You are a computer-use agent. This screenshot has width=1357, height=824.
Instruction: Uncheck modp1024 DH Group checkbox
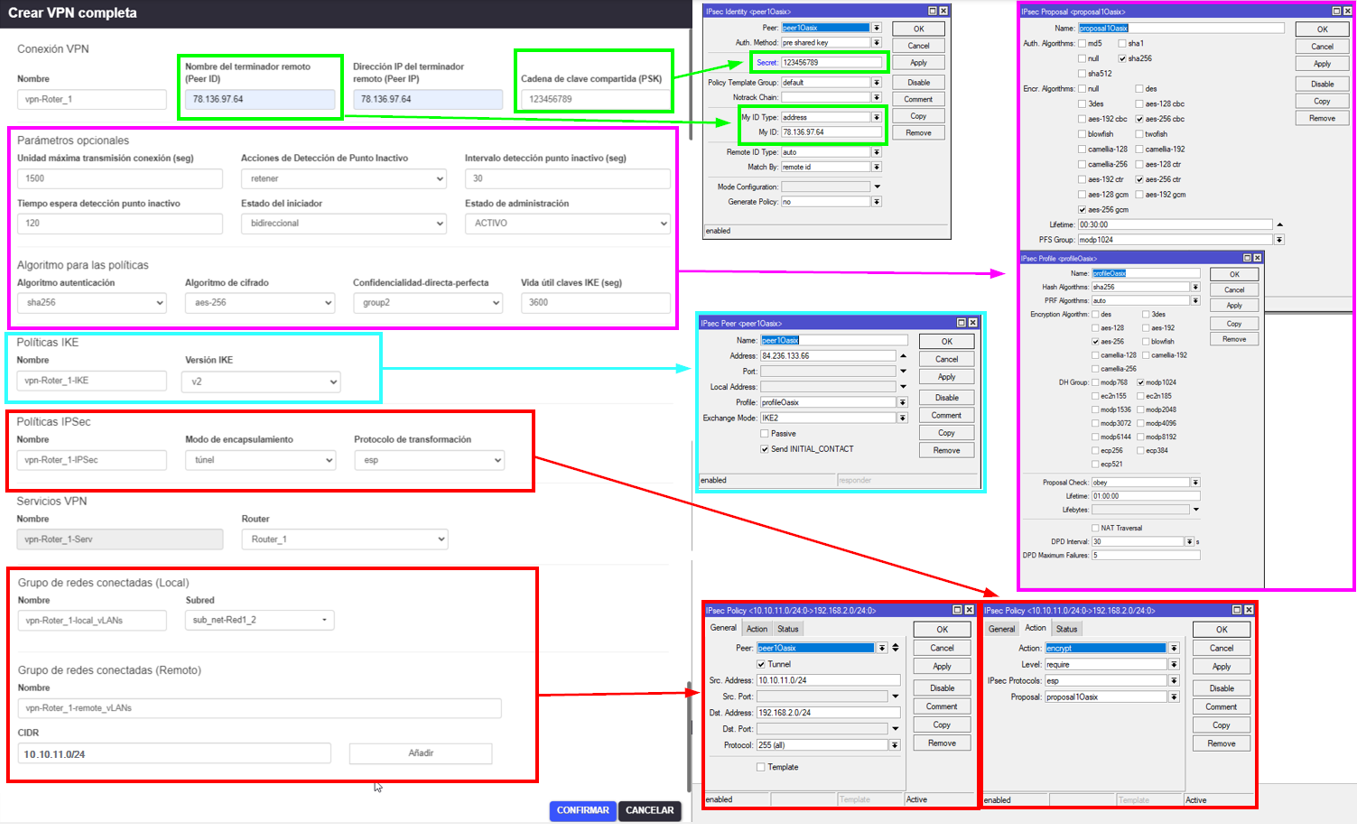coord(1141,383)
